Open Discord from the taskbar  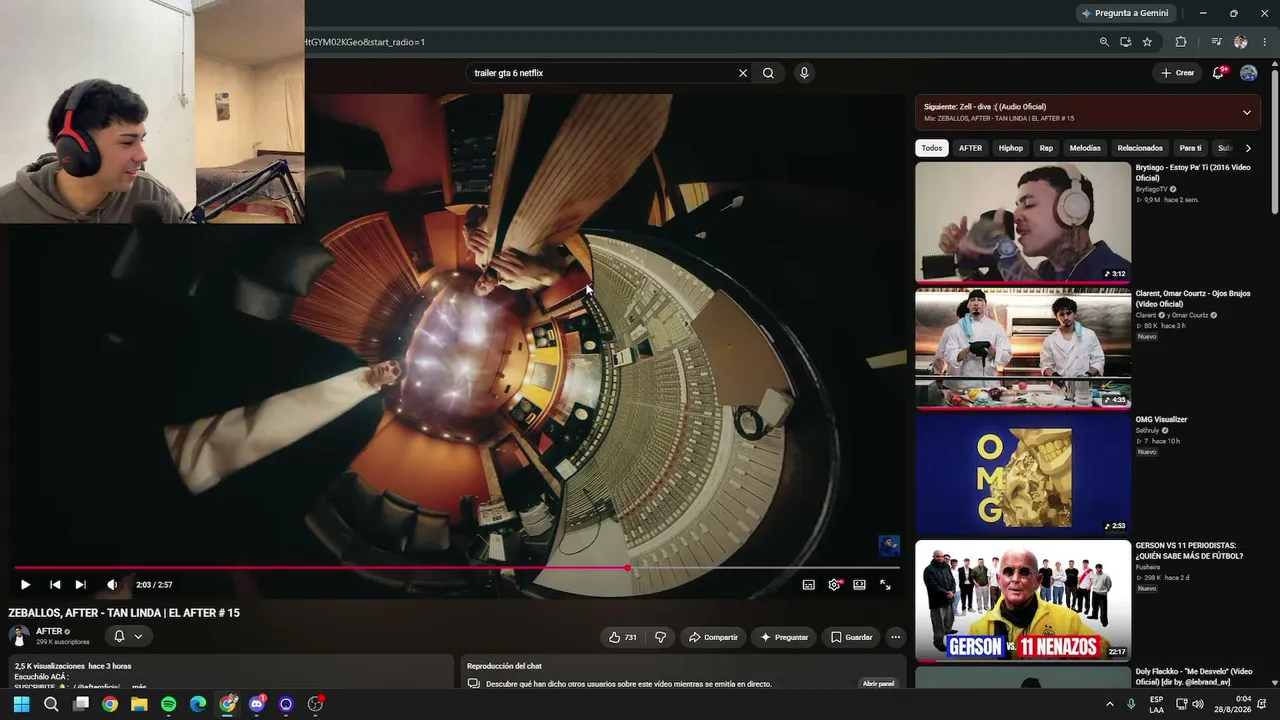pos(257,704)
